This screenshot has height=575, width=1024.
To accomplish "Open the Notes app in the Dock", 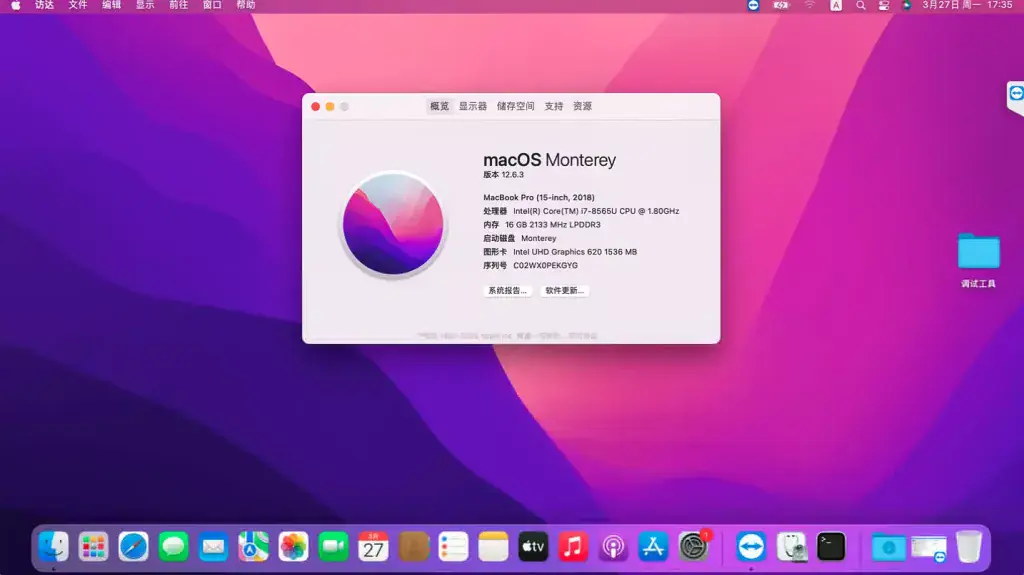I will (493, 547).
